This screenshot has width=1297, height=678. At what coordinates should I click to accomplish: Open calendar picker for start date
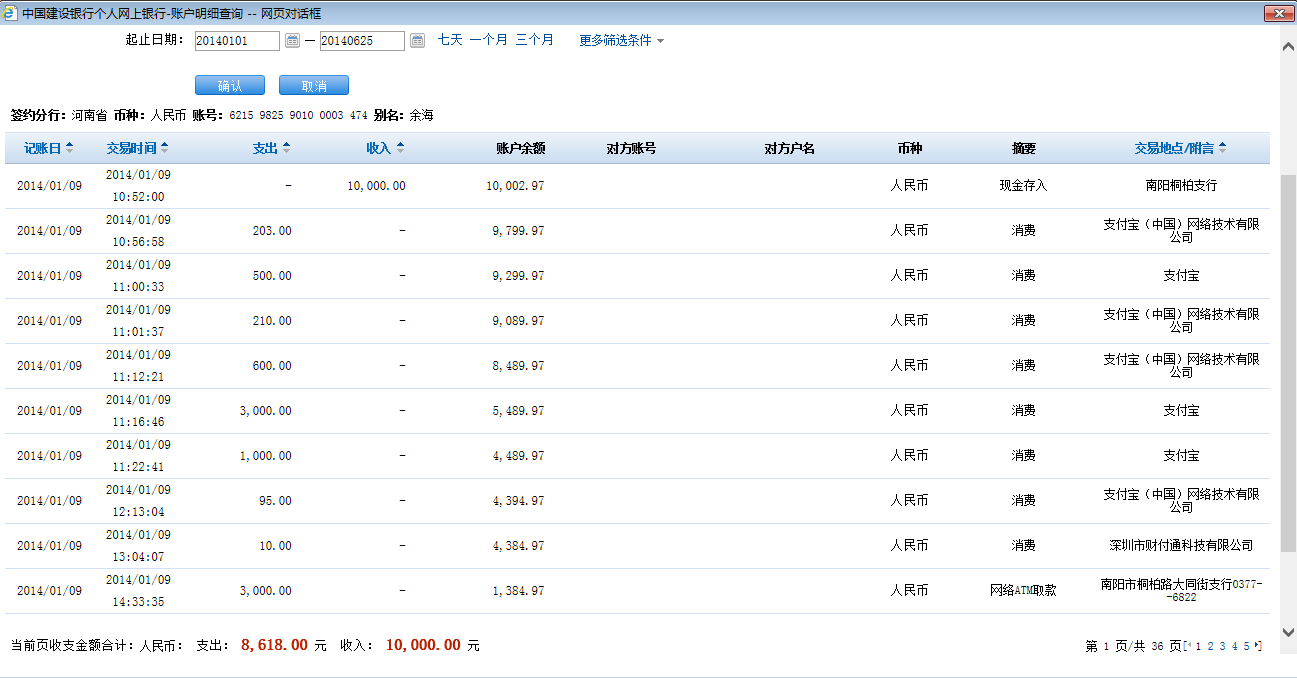293,41
